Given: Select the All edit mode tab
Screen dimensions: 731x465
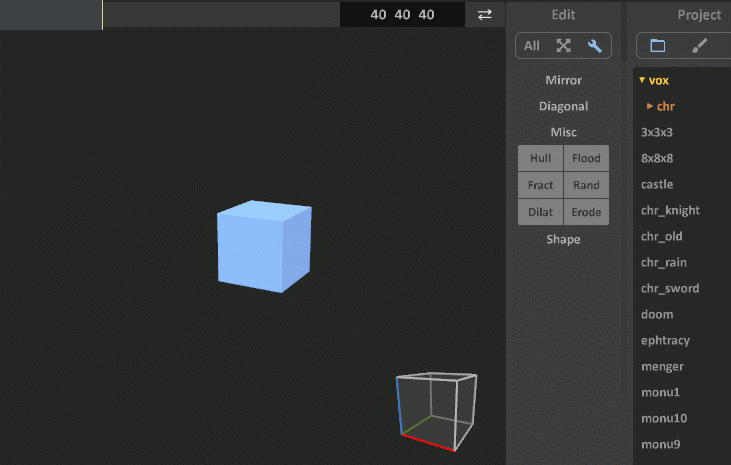Looking at the screenshot, I should [x=531, y=46].
